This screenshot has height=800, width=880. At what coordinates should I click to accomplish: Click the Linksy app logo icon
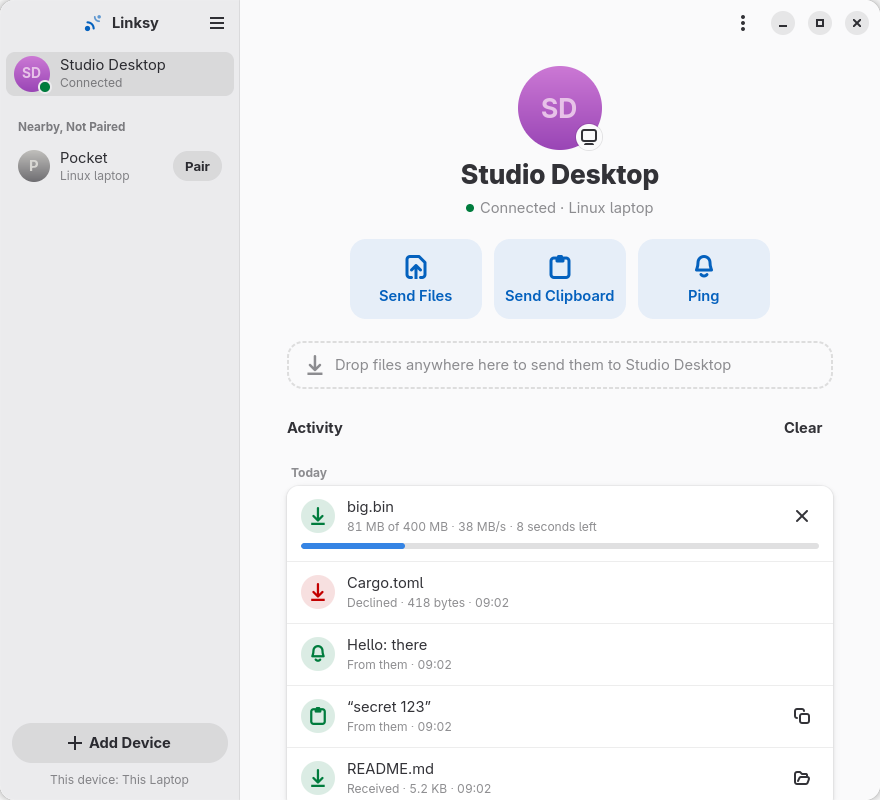[x=93, y=23]
